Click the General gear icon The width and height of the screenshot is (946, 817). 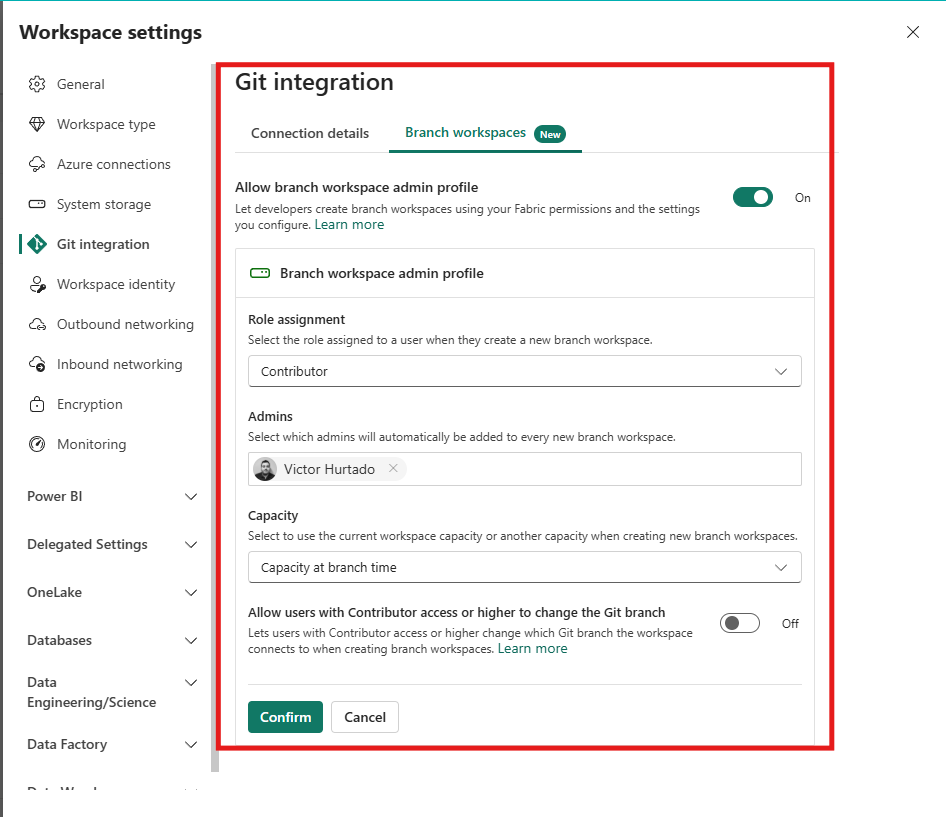37,84
